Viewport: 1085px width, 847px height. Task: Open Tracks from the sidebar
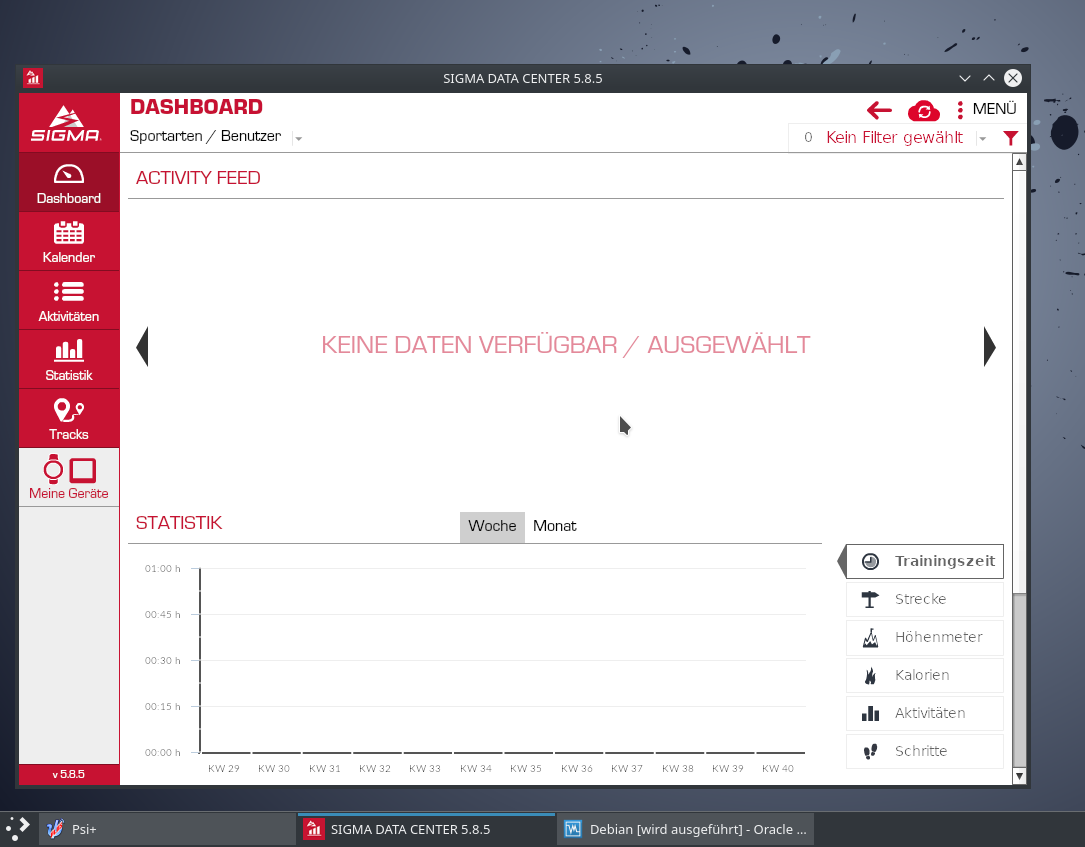tap(68, 419)
